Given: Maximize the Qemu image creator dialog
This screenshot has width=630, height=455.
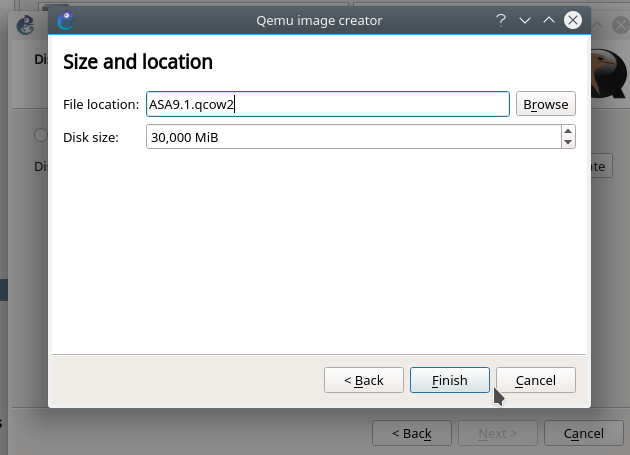Looking at the screenshot, I should click(x=548, y=20).
